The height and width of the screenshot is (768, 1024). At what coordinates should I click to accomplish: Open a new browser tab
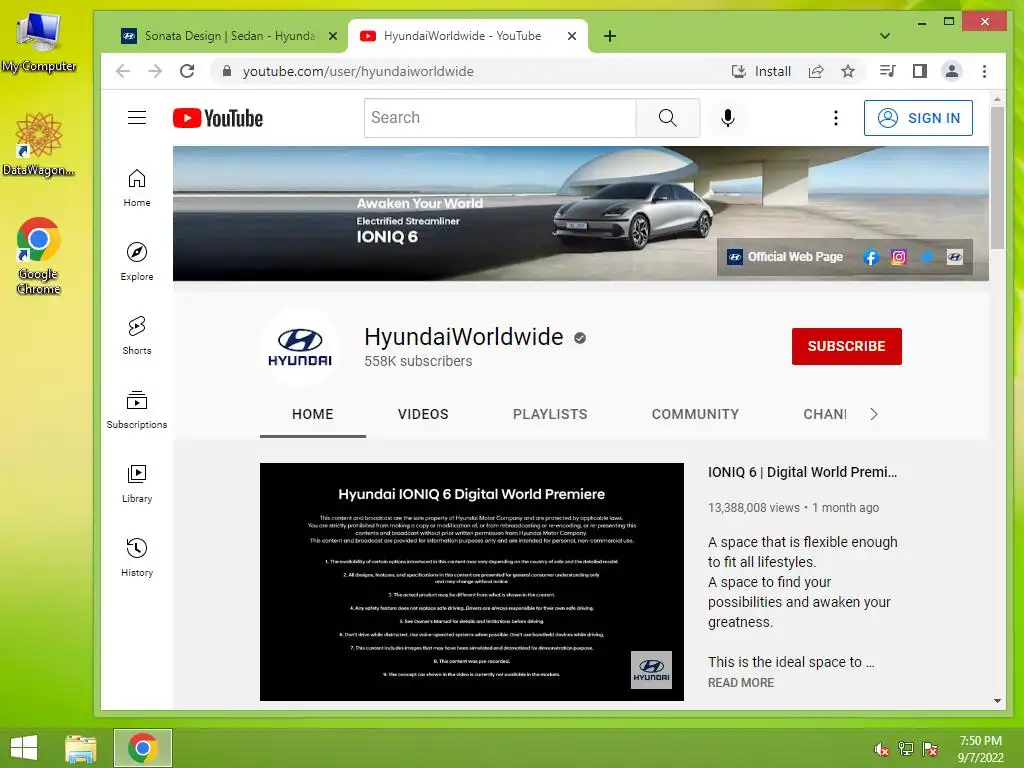point(610,36)
